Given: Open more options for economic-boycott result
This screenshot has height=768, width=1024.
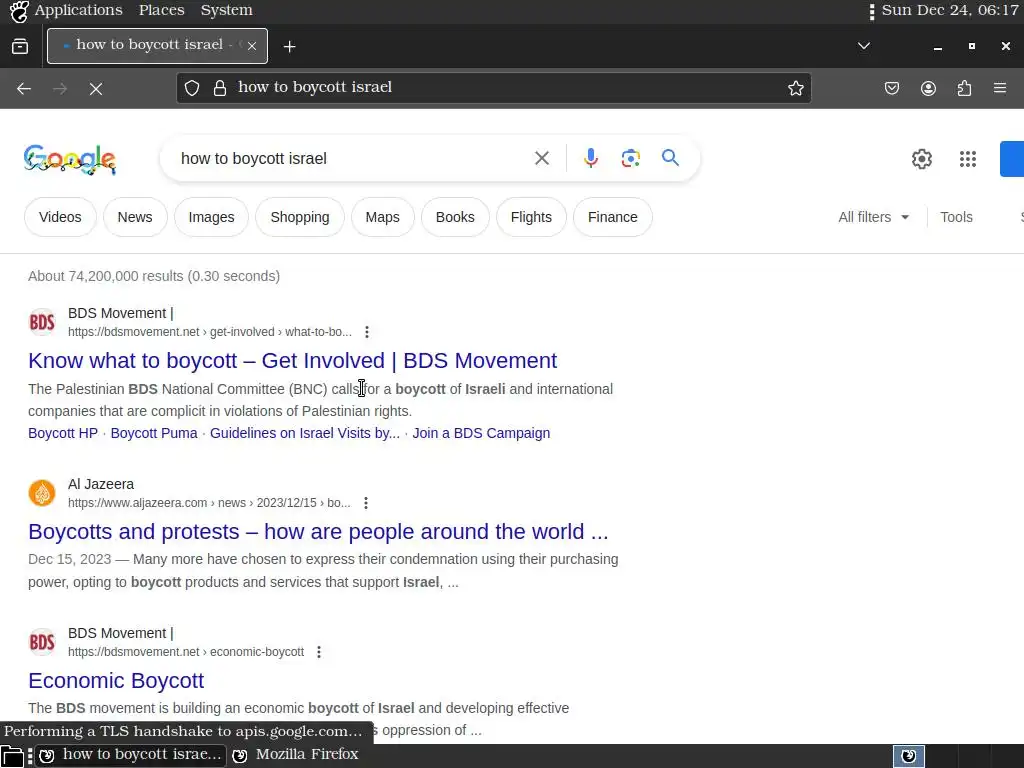Looking at the screenshot, I should tap(319, 652).
